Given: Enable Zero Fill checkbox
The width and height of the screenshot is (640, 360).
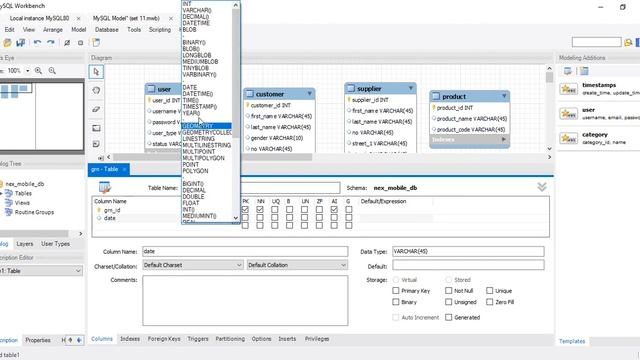Looking at the screenshot, I should (489, 302).
